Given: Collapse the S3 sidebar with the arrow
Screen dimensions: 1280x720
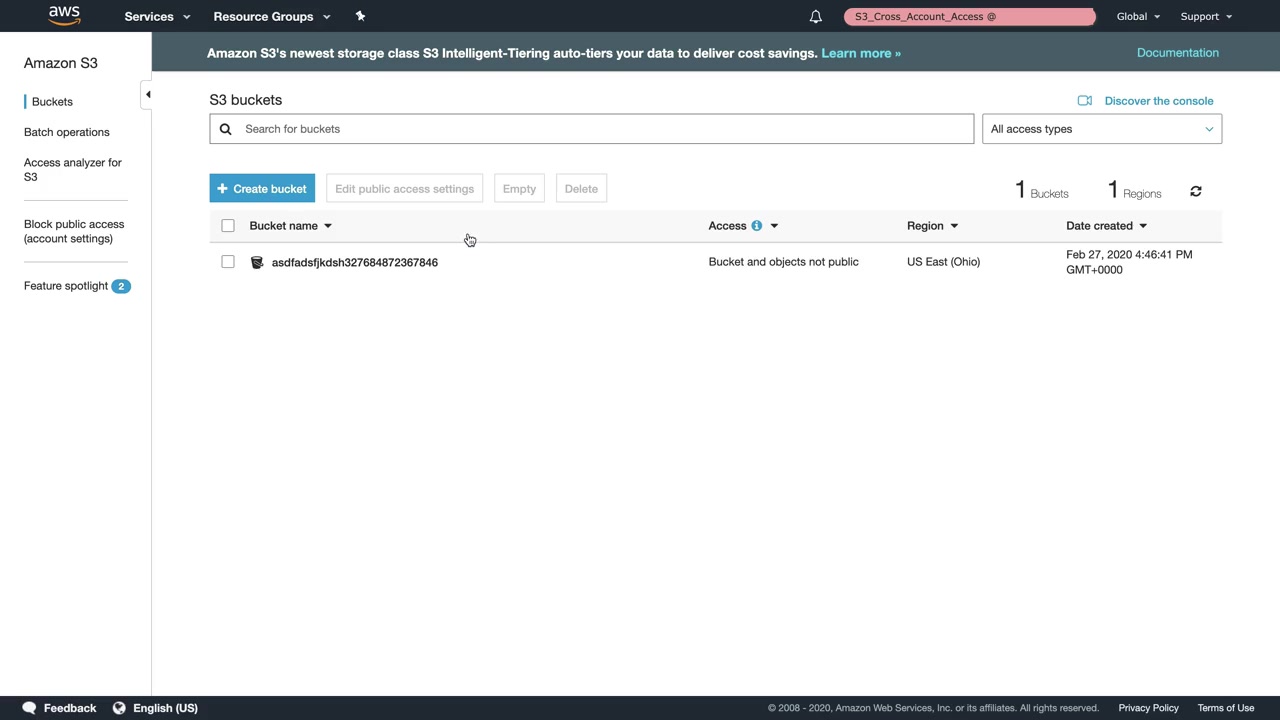Looking at the screenshot, I should 148,95.
